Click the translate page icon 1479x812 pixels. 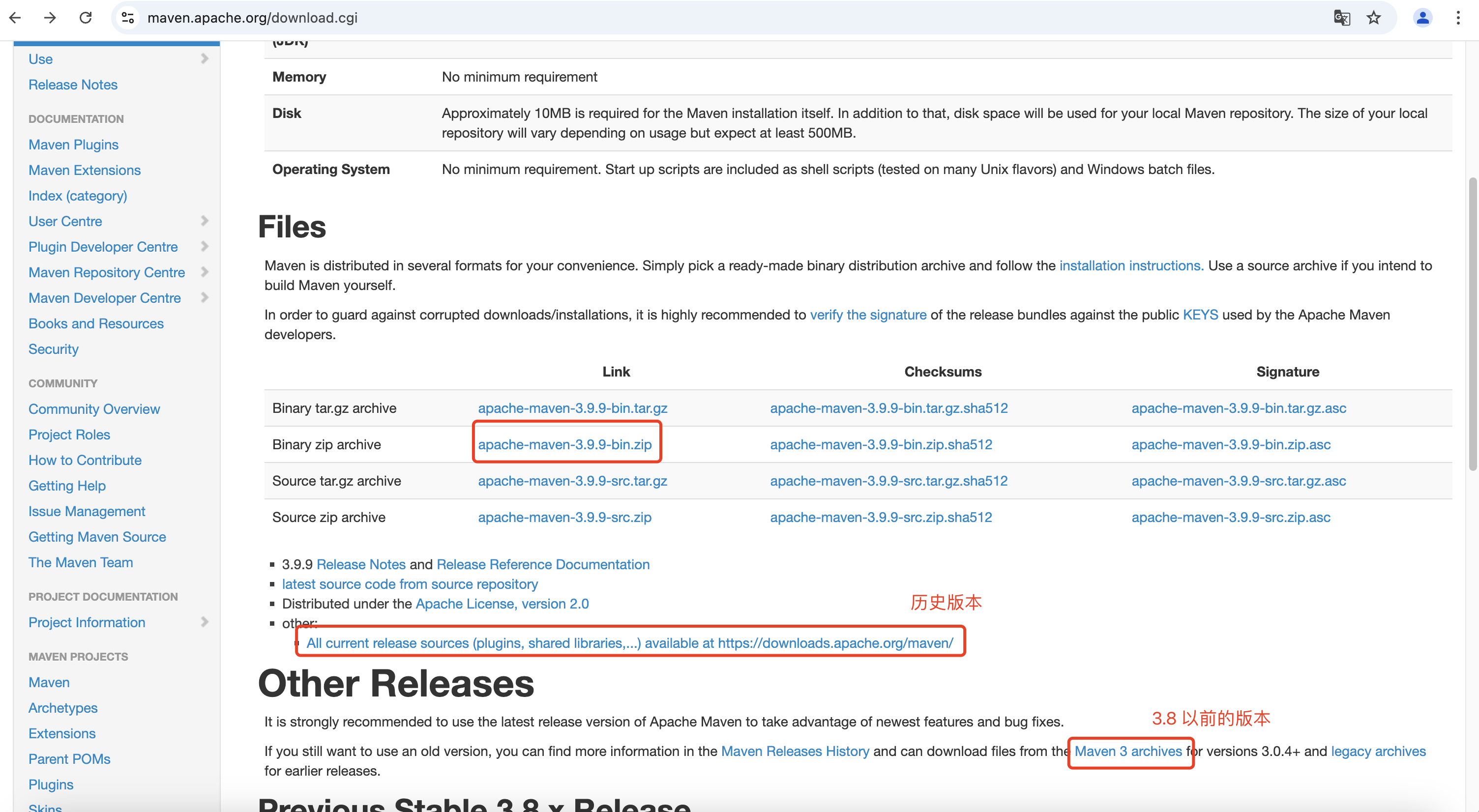click(x=1342, y=18)
